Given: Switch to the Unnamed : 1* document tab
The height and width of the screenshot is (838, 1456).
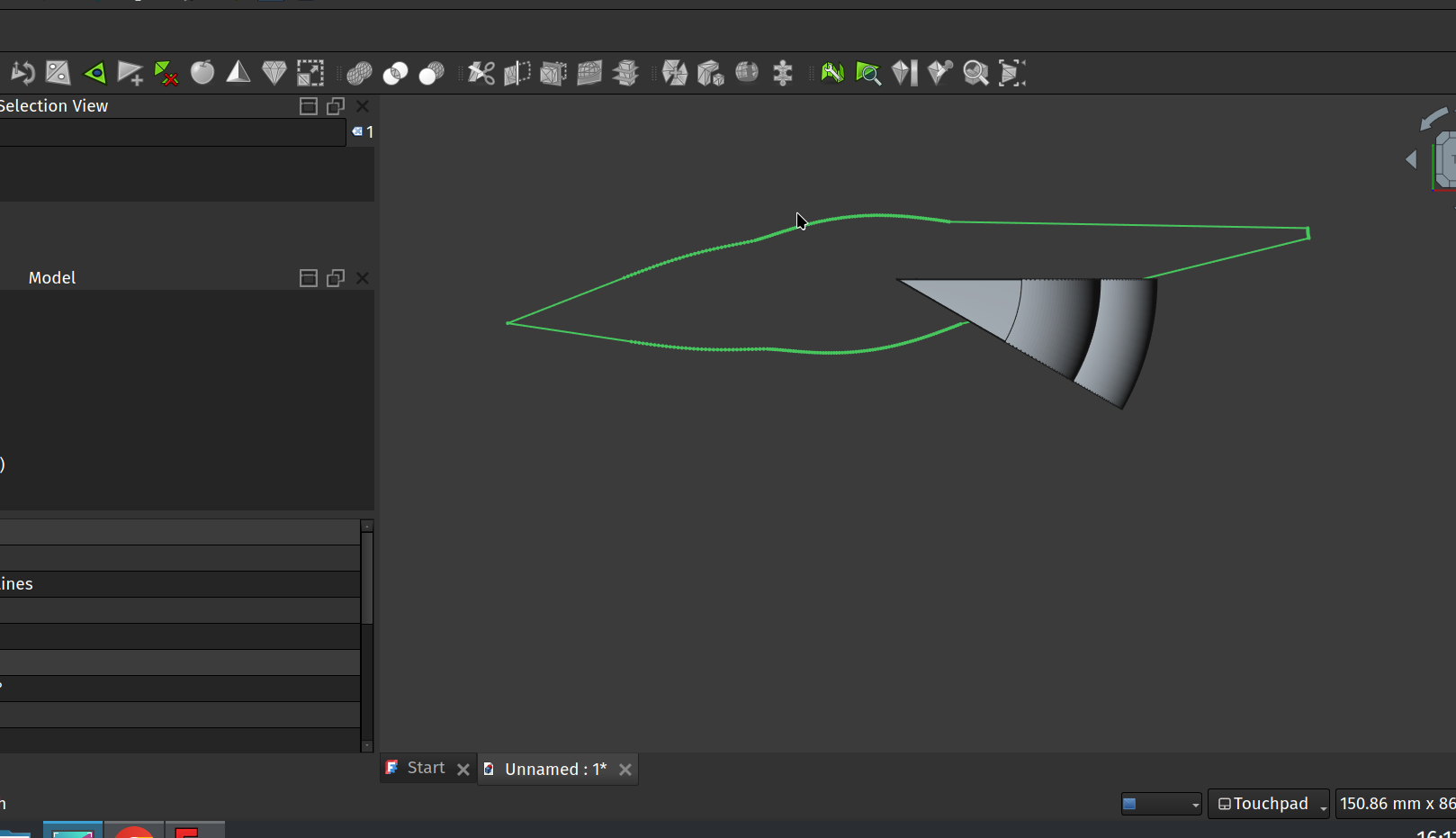Looking at the screenshot, I should [555, 770].
